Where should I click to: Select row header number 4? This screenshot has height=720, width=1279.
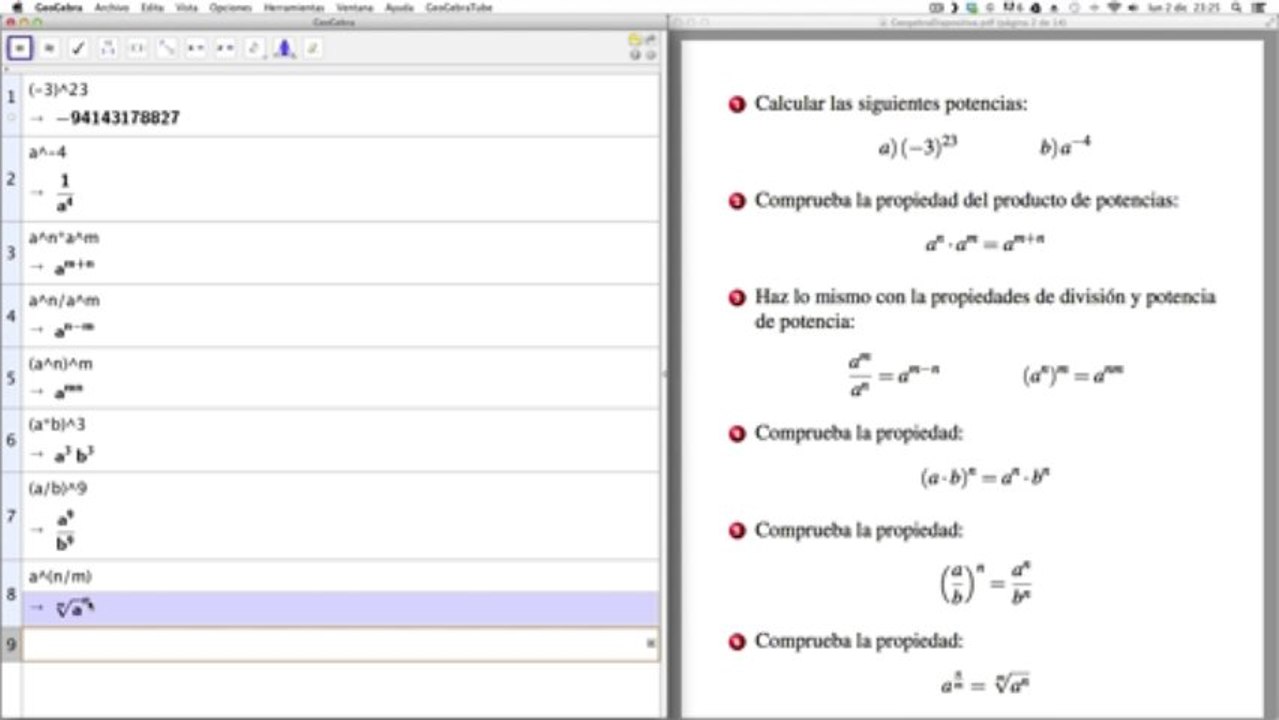coord(12,316)
